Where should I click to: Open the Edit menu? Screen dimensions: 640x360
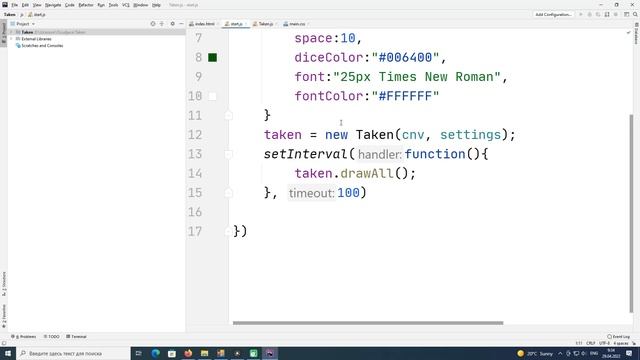[25, 5]
